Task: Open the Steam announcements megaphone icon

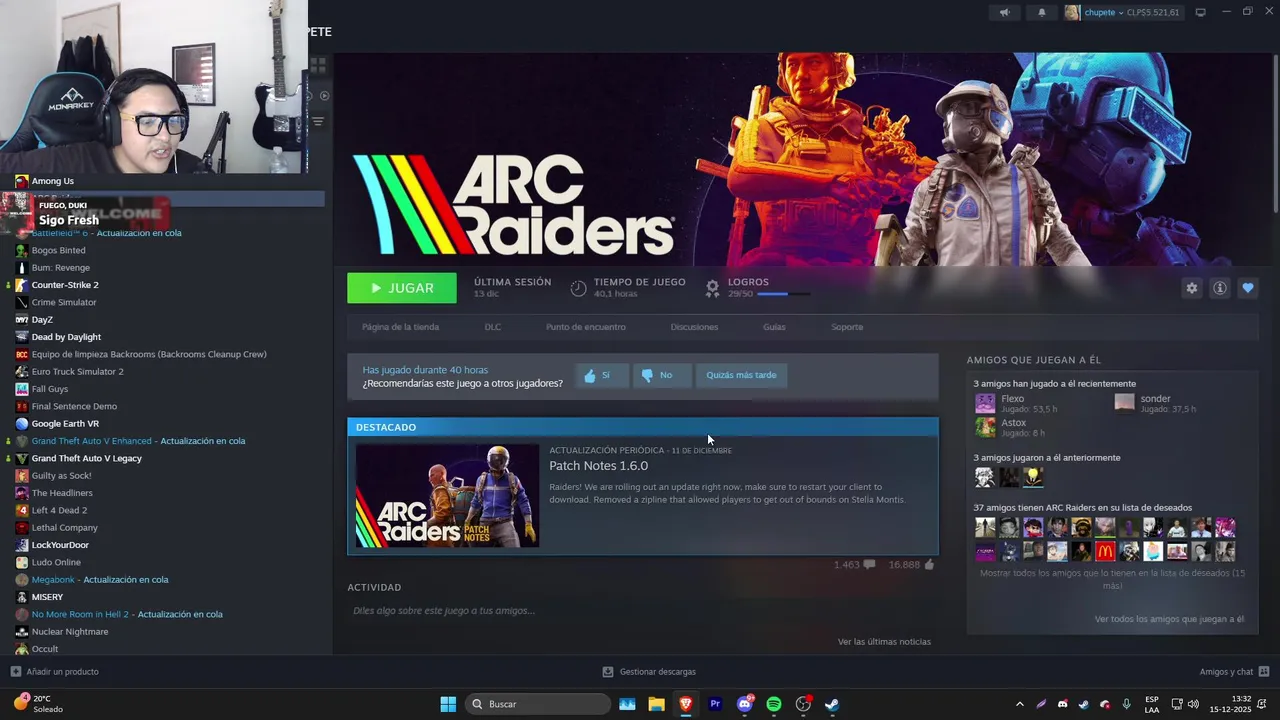Action: [x=1005, y=13]
